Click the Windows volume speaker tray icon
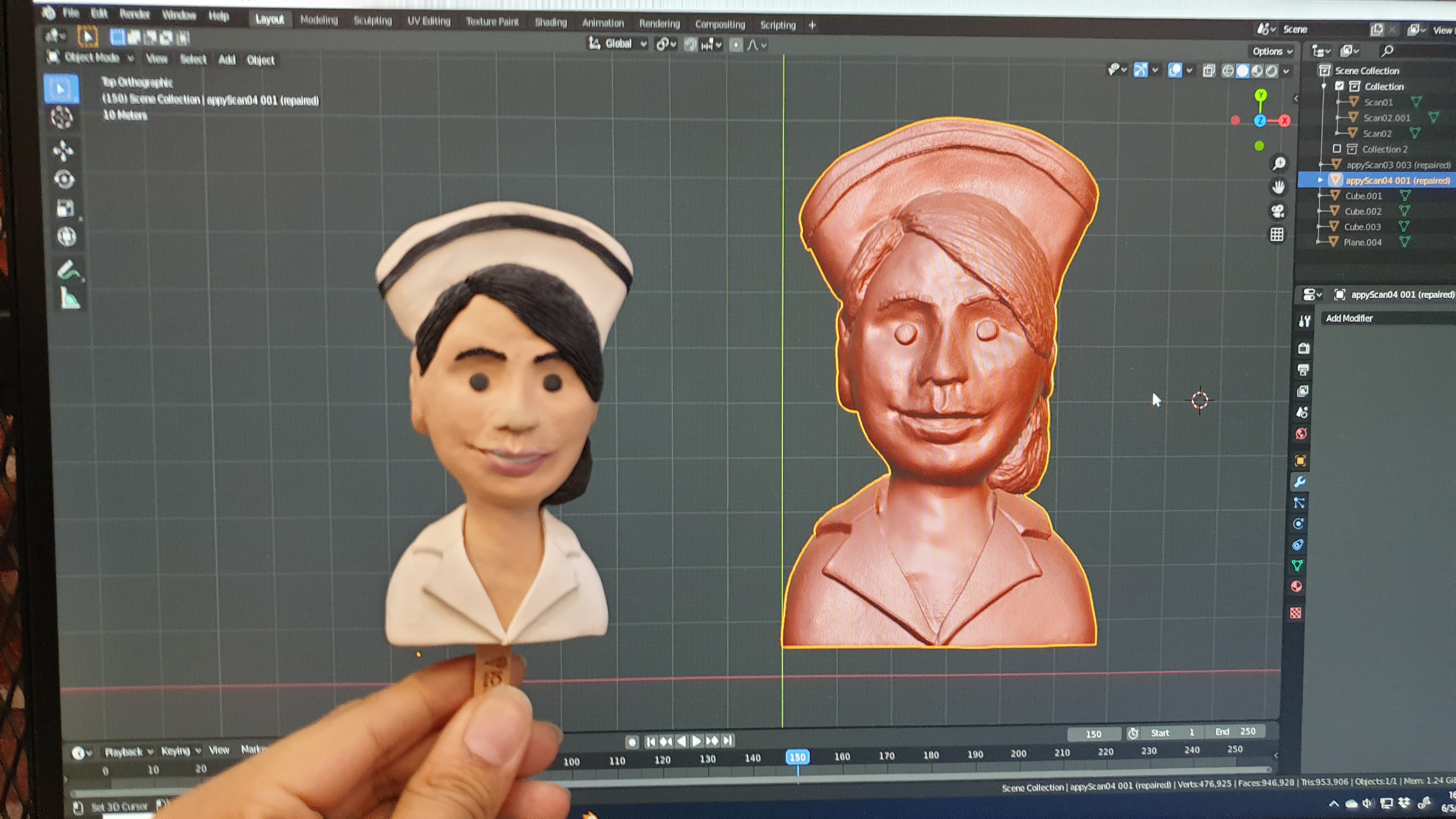Viewport: 1456px width, 819px height. 1367,804
